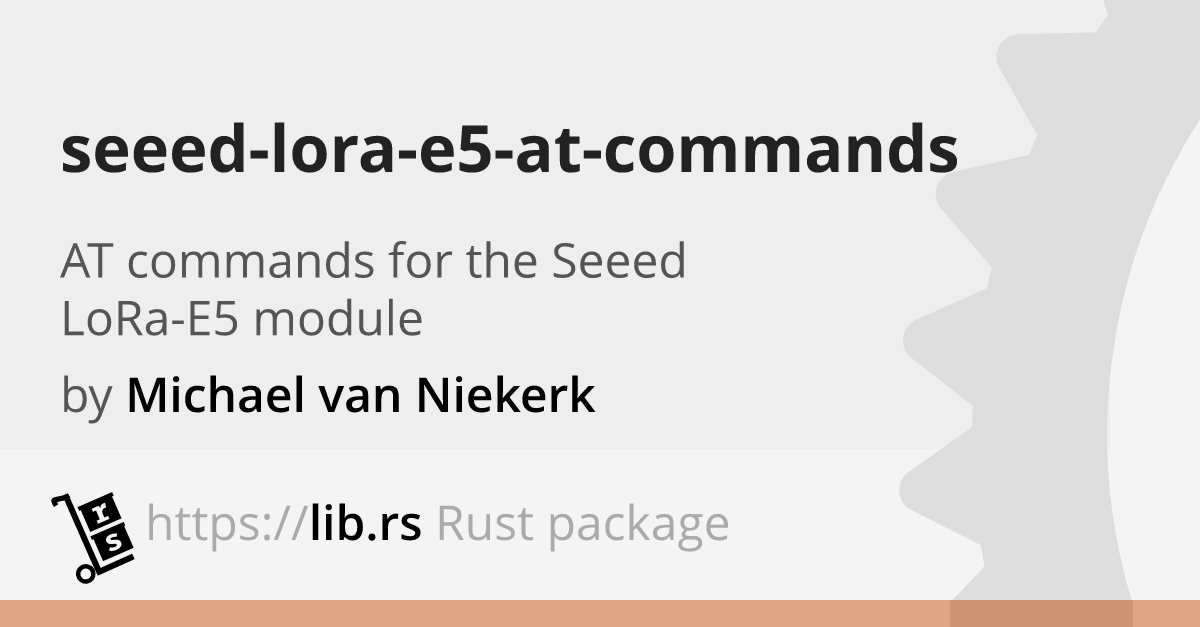Click the orange bar along the bottom

(600, 613)
